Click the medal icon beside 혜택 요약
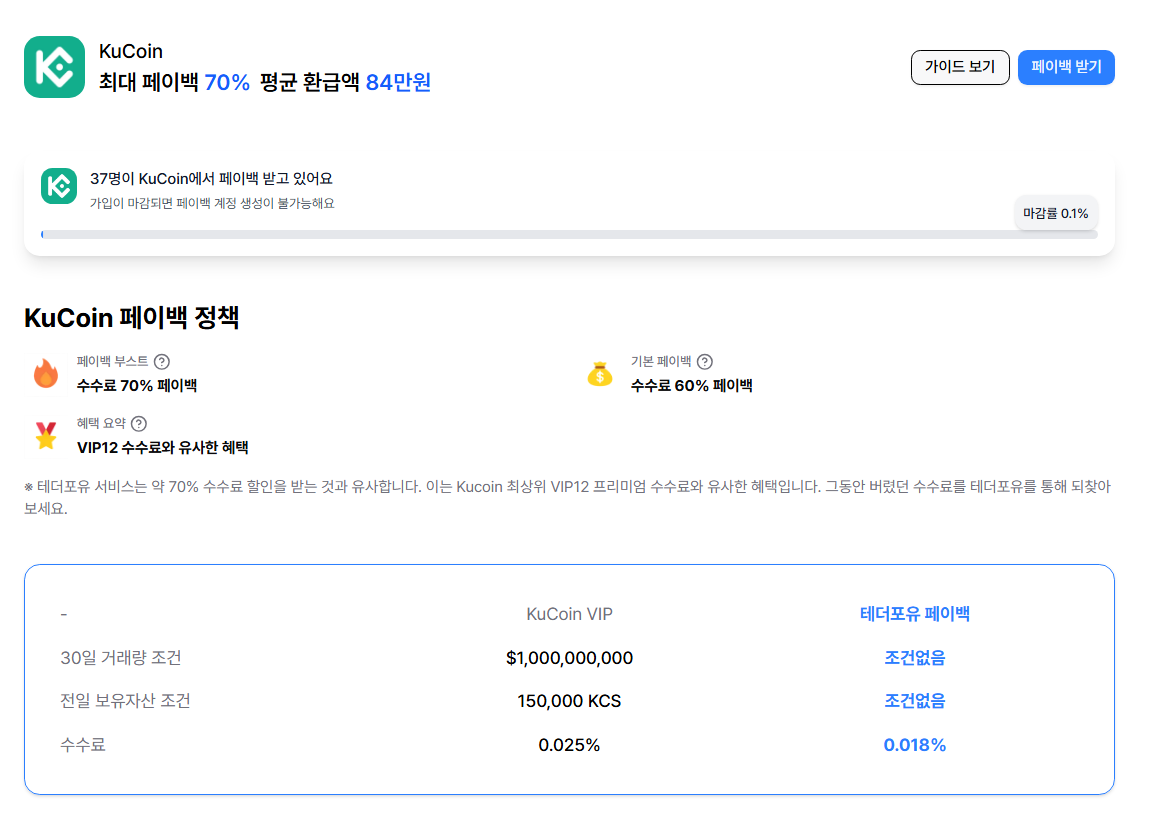Viewport: 1159px width, 813px height. click(x=46, y=435)
